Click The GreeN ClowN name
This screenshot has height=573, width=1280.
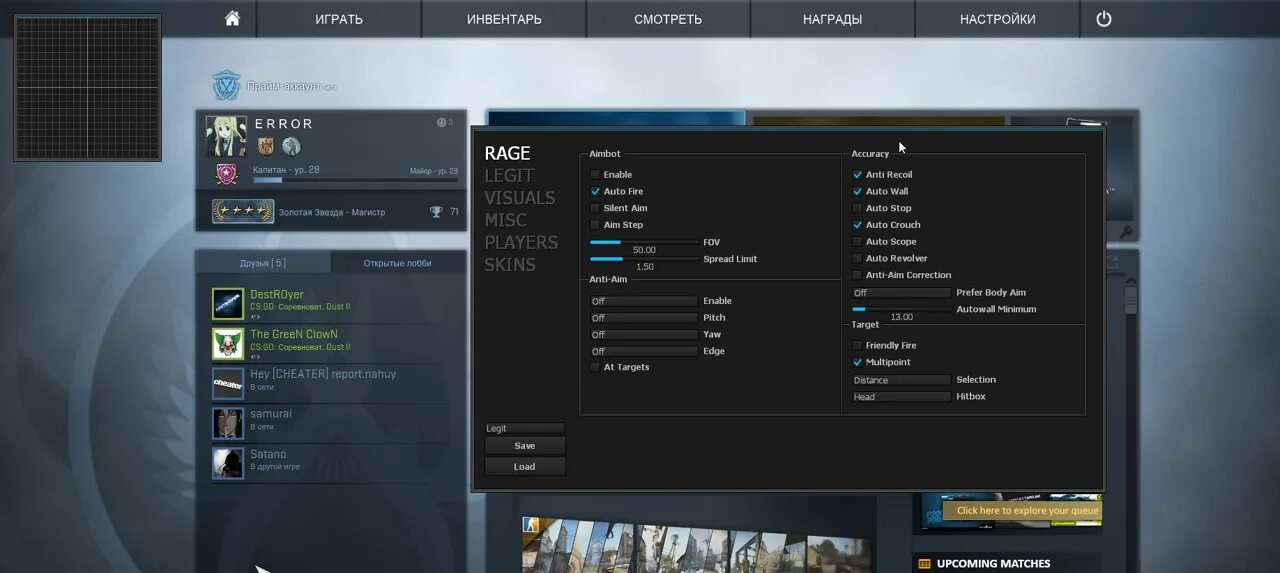[294, 334]
